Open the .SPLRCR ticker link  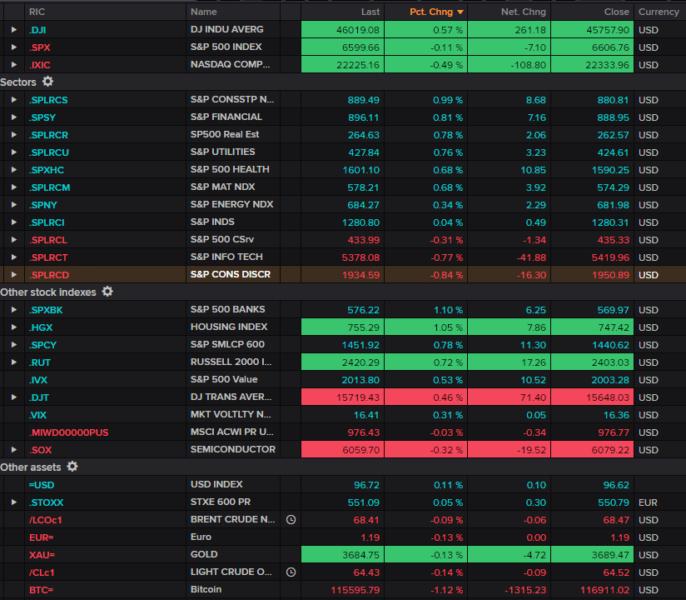[49, 135]
